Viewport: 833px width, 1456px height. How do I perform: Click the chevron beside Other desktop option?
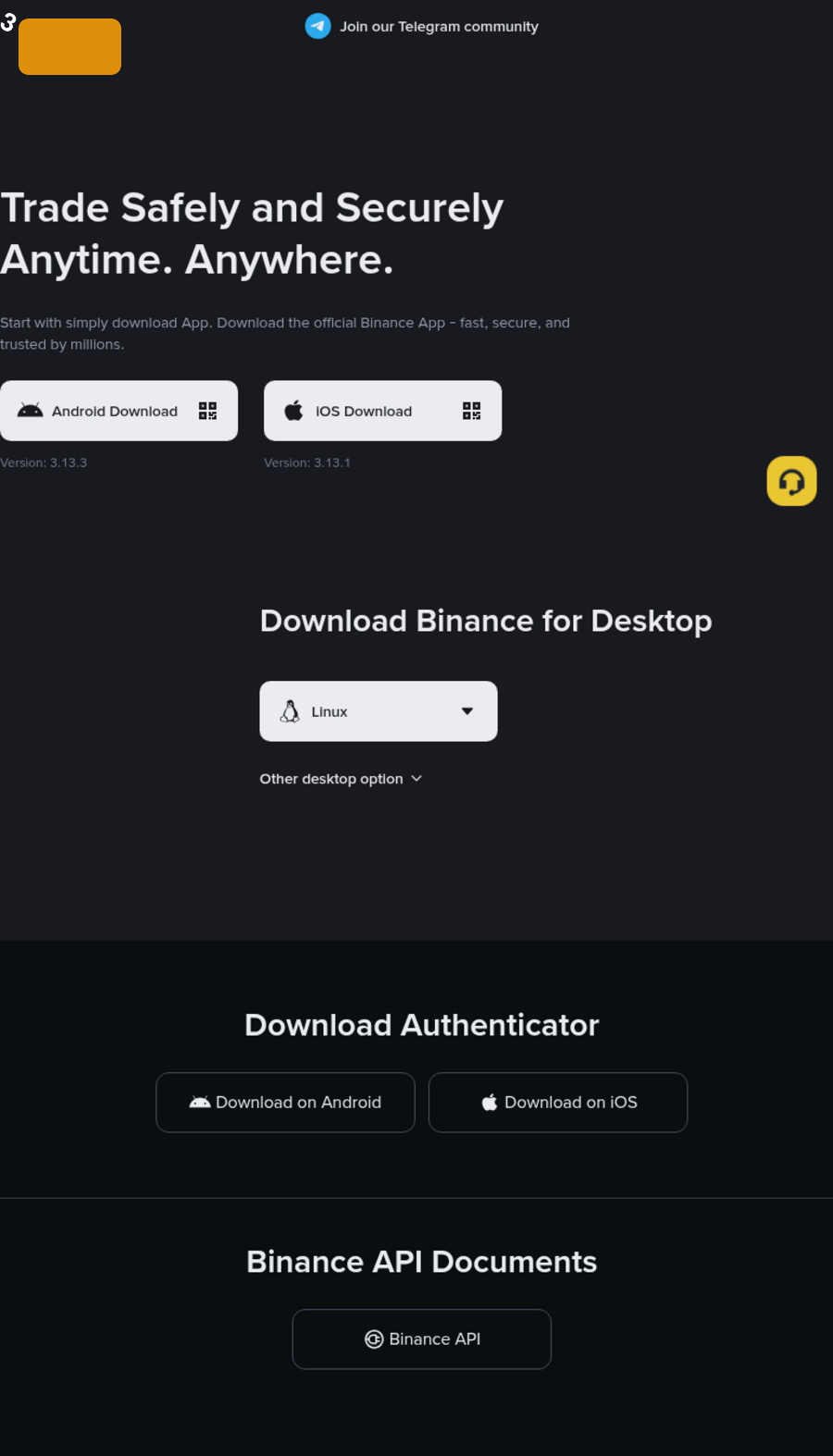tap(416, 779)
